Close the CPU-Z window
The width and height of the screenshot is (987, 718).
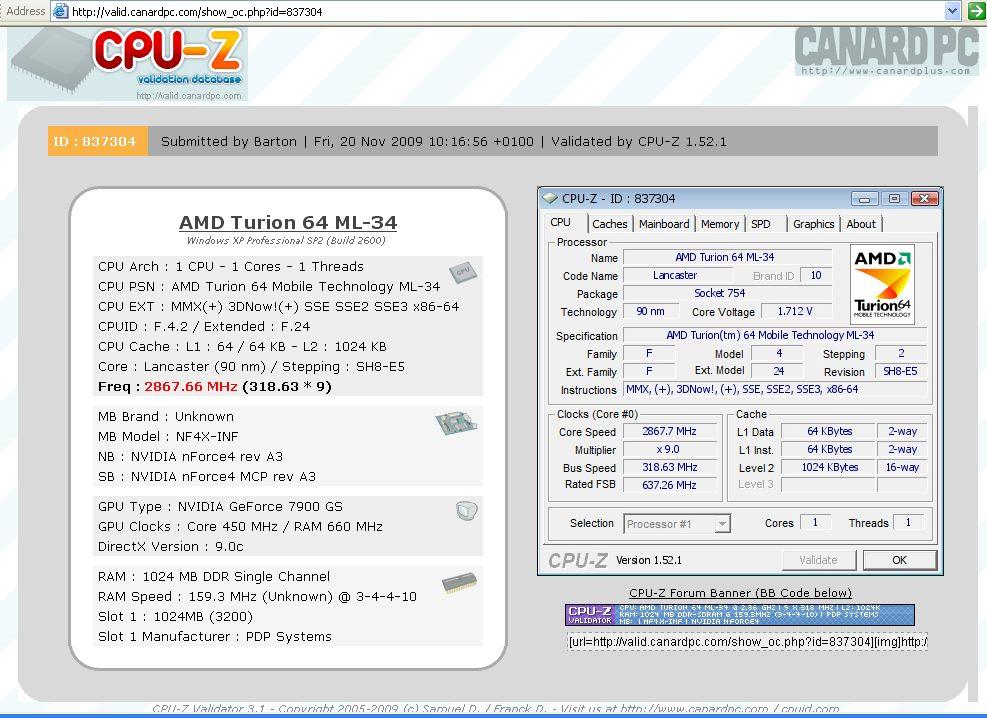click(924, 199)
